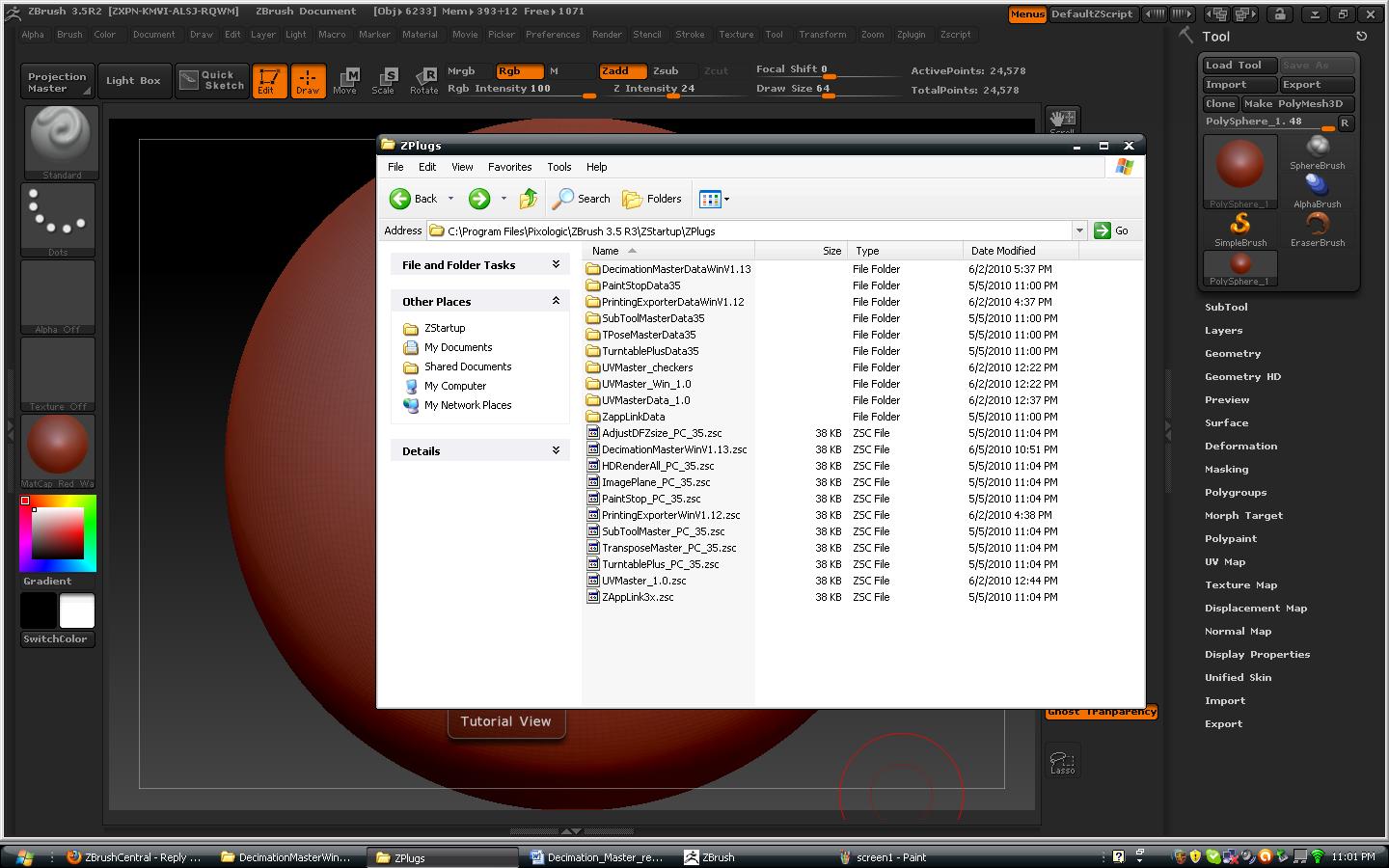Open the Dots stroke selector

(x=58, y=219)
